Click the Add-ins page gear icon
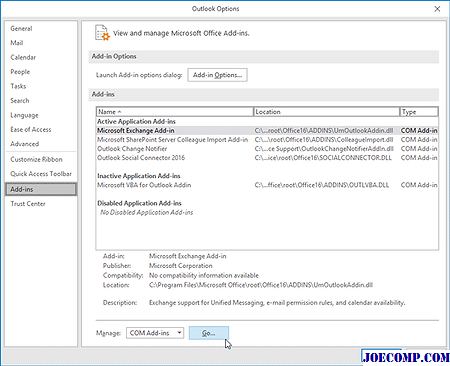Image resolution: width=450 pixels, height=366 pixels. [x=102, y=33]
